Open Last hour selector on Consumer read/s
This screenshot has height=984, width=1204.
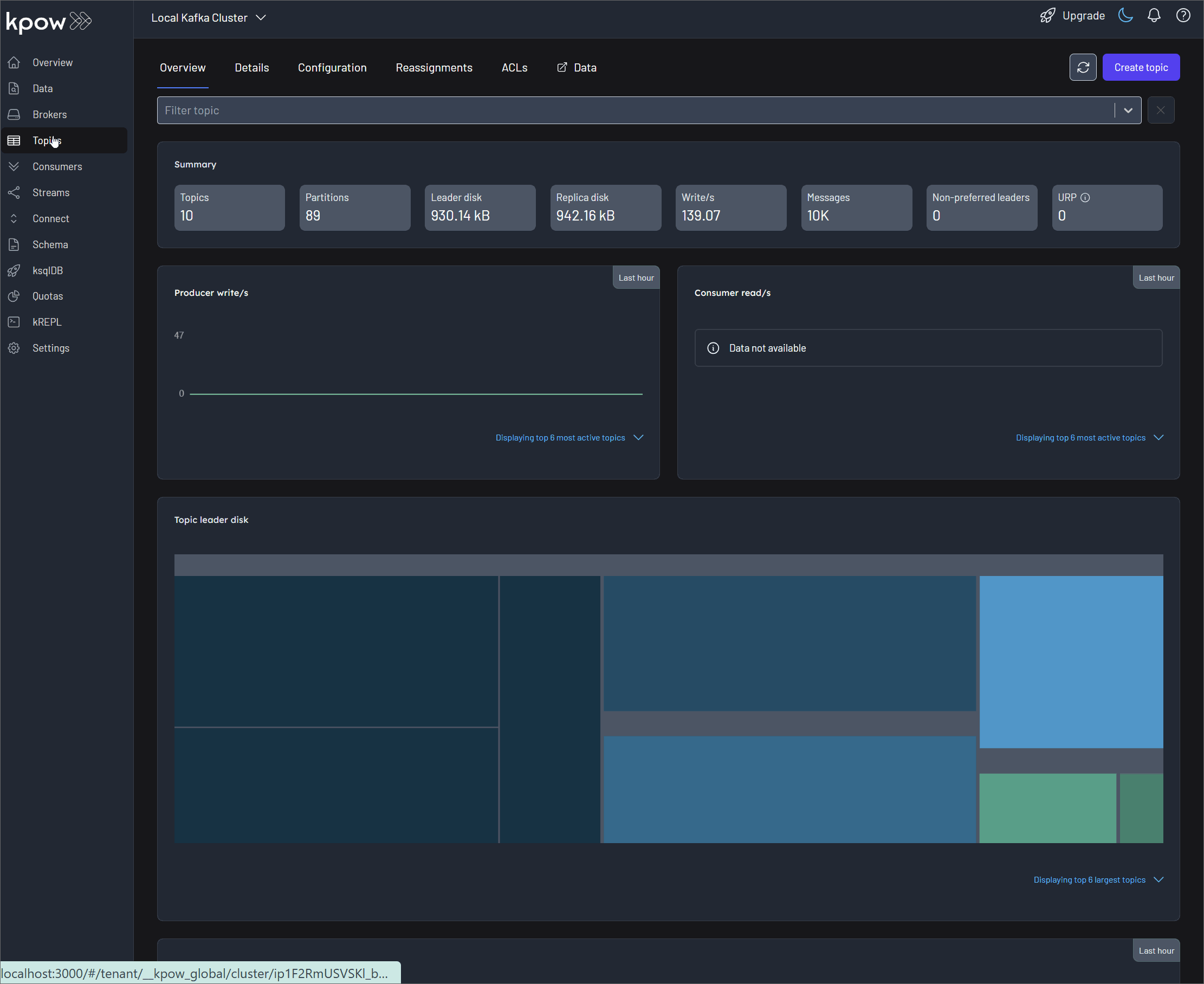click(1157, 278)
